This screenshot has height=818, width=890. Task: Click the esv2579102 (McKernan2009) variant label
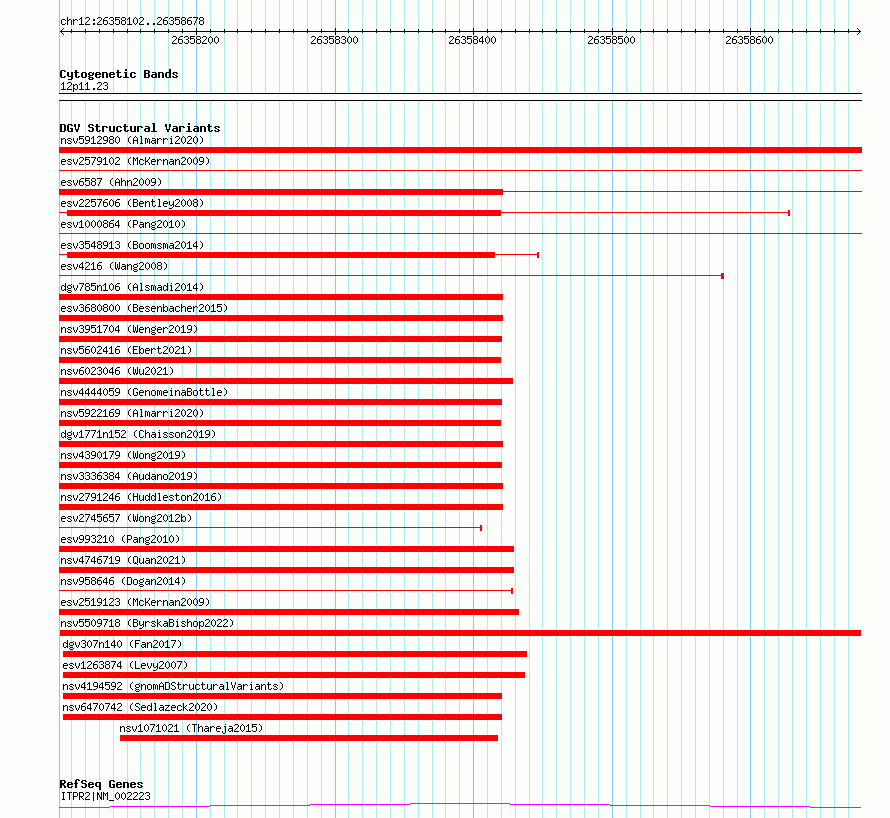pos(135,161)
